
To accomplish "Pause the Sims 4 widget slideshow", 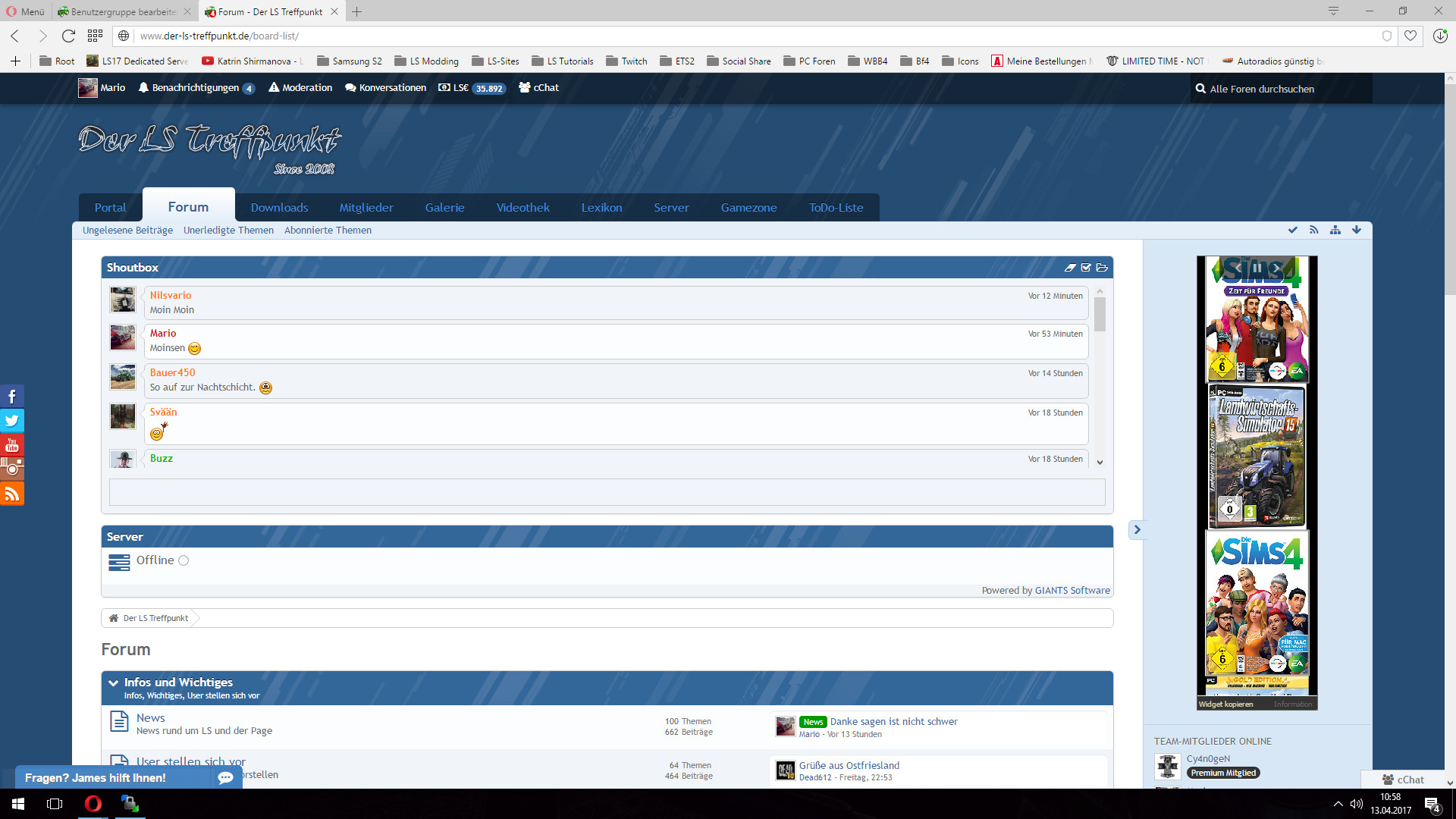I will click(1257, 268).
